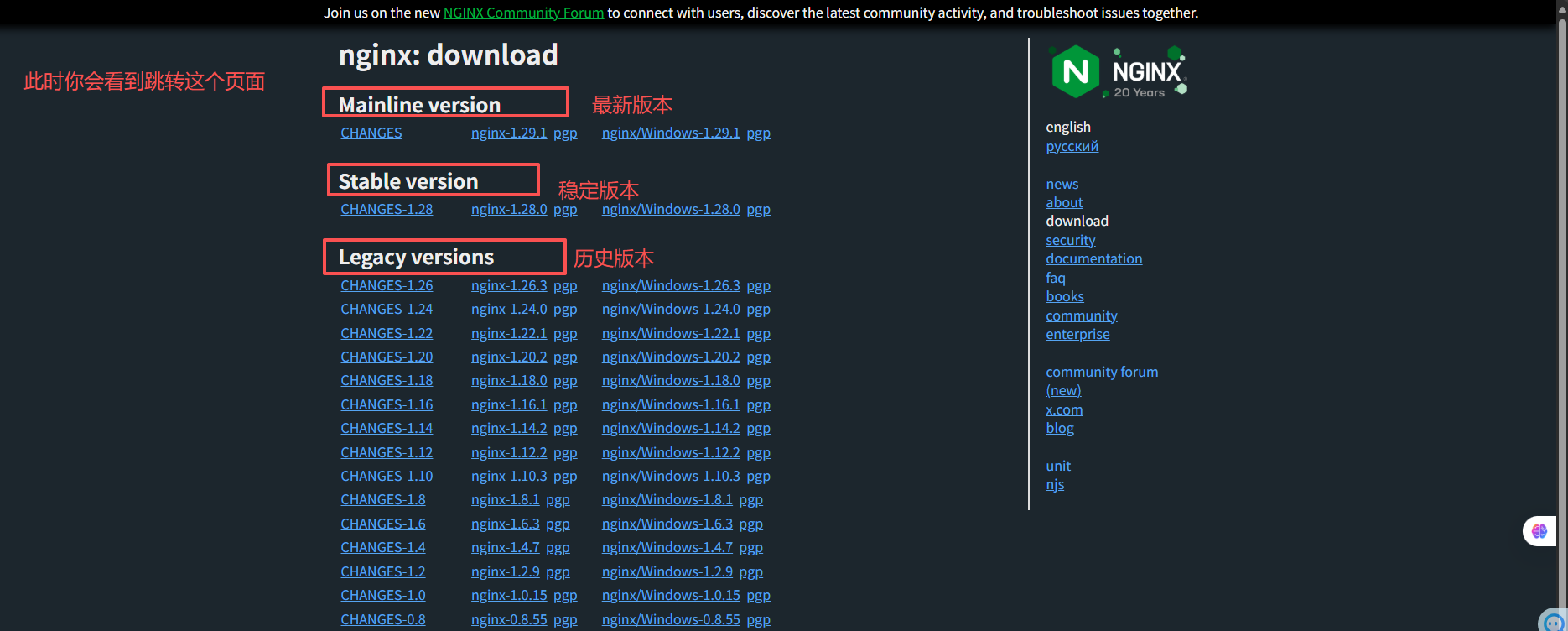This screenshot has height=631, width=1568.
Task: Download nginx-1.12.2
Action: [509, 452]
